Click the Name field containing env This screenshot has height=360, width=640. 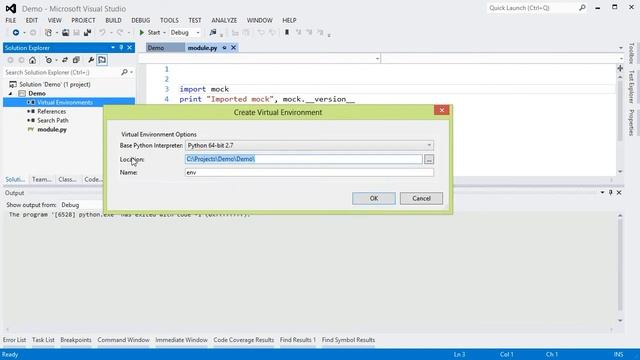coord(309,173)
